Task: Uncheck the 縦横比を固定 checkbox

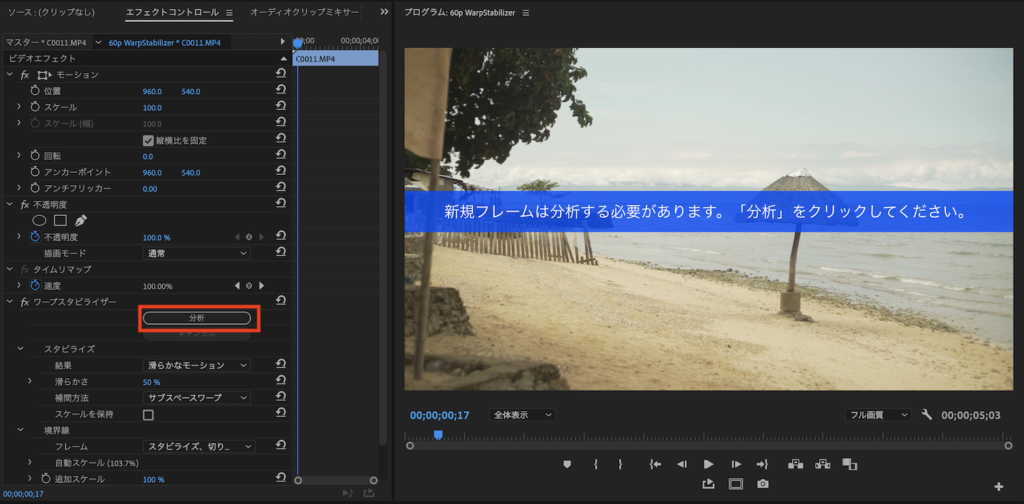Action: 148,140
